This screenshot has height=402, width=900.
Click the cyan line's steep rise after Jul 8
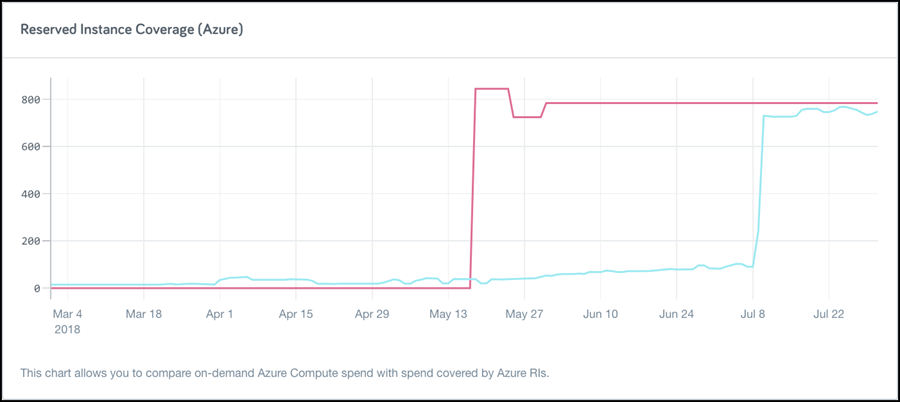point(761,180)
